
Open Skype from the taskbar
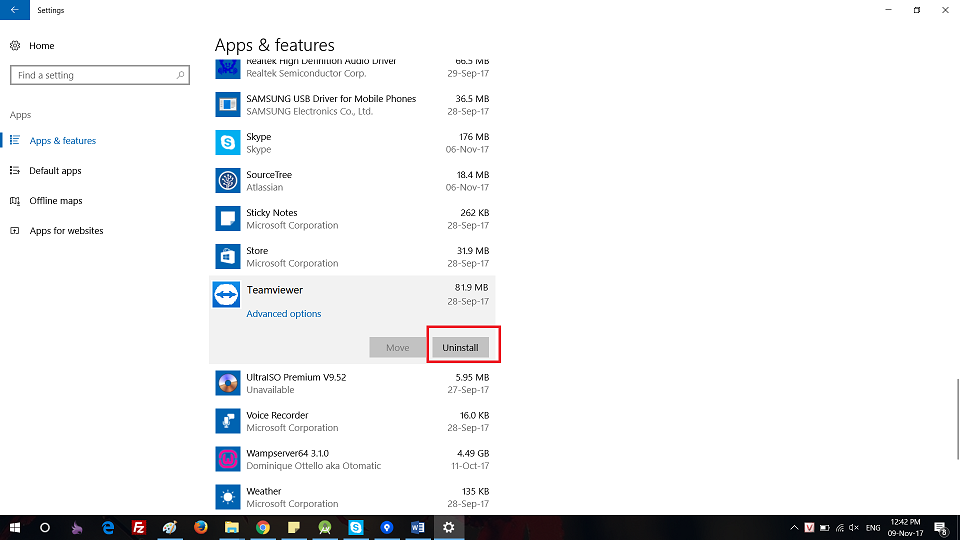point(356,528)
